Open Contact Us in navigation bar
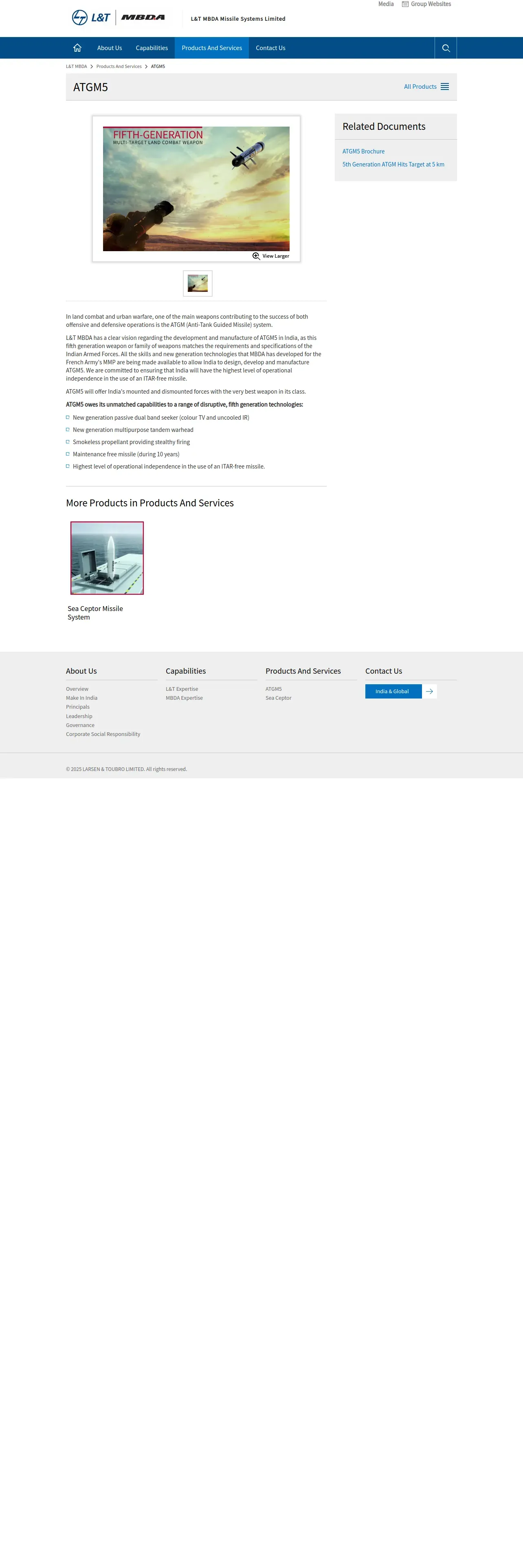Viewport: 523px width, 1568px height. [270, 48]
